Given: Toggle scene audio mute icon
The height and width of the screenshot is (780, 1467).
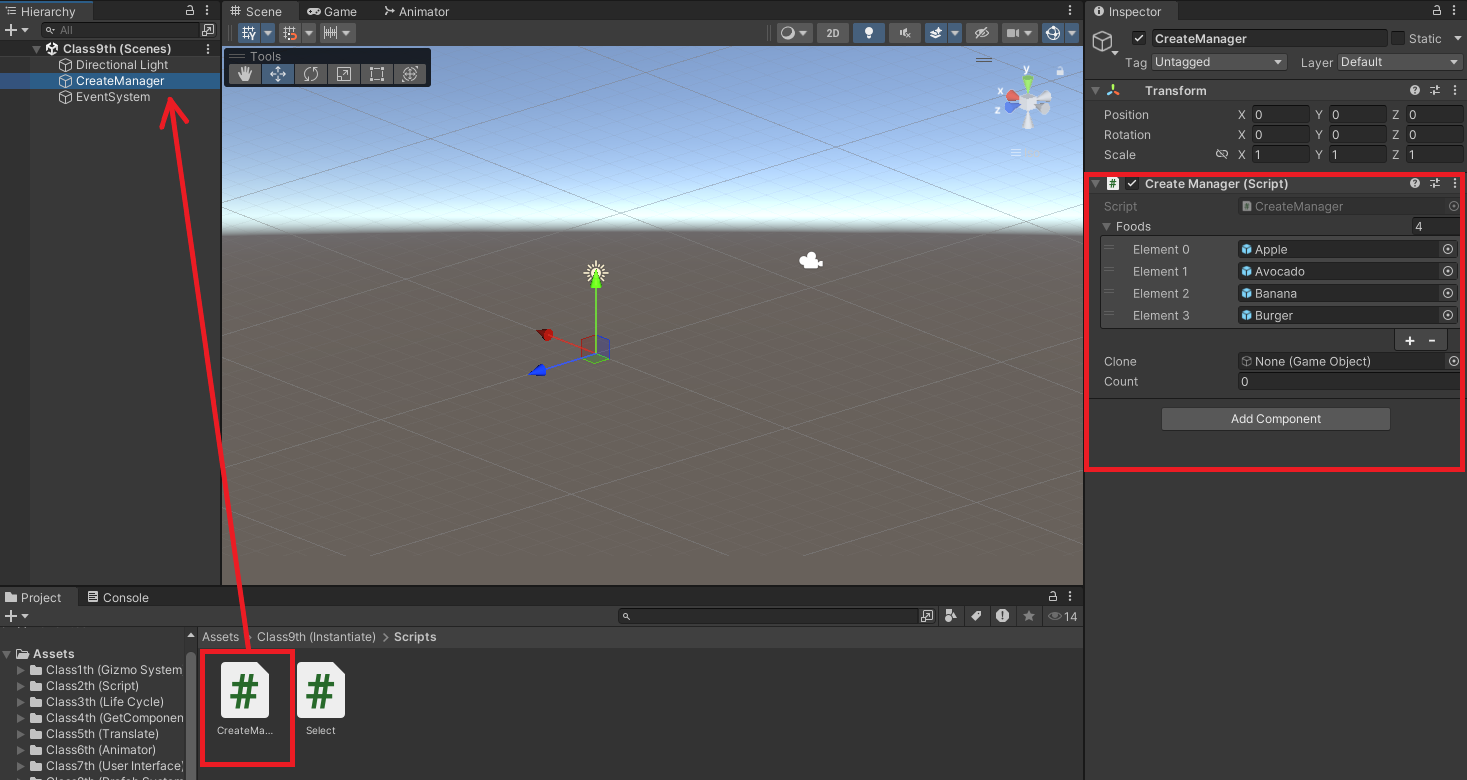Looking at the screenshot, I should point(905,33).
